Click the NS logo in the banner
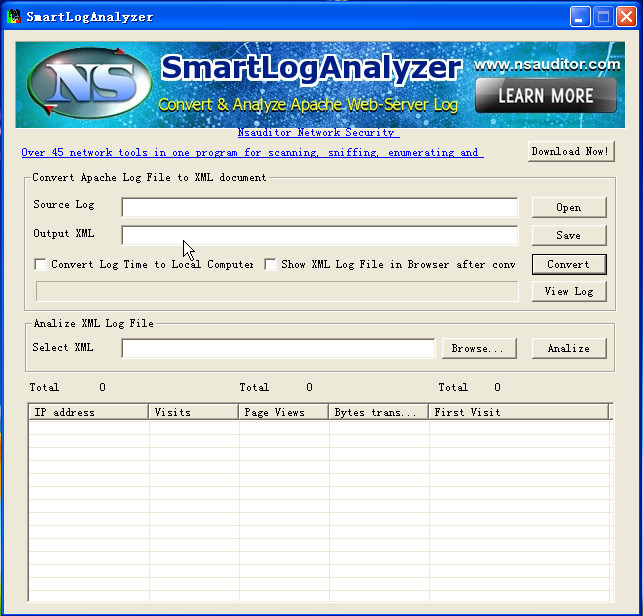The width and height of the screenshot is (643, 616). (x=89, y=82)
